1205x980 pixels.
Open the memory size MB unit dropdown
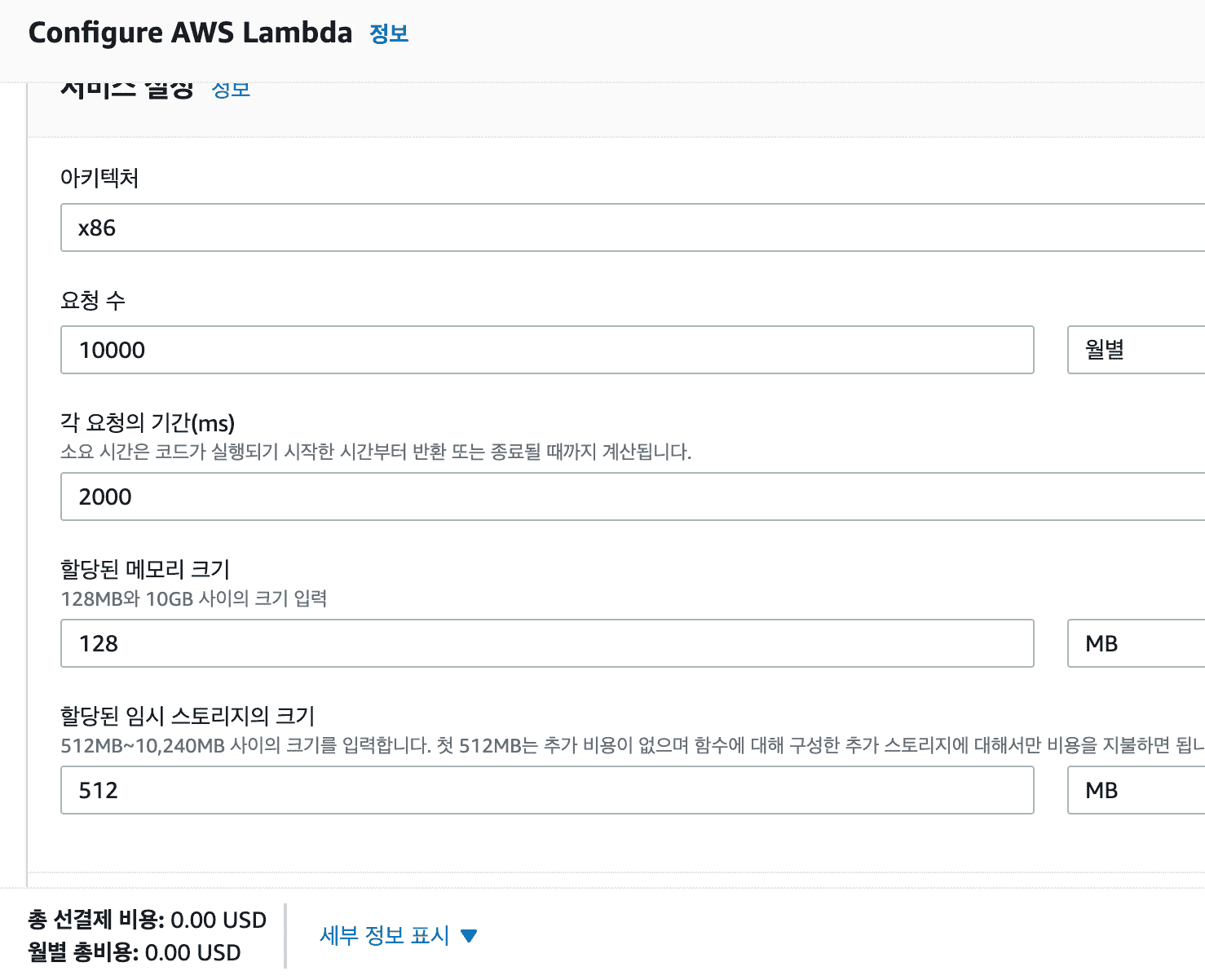(1135, 644)
